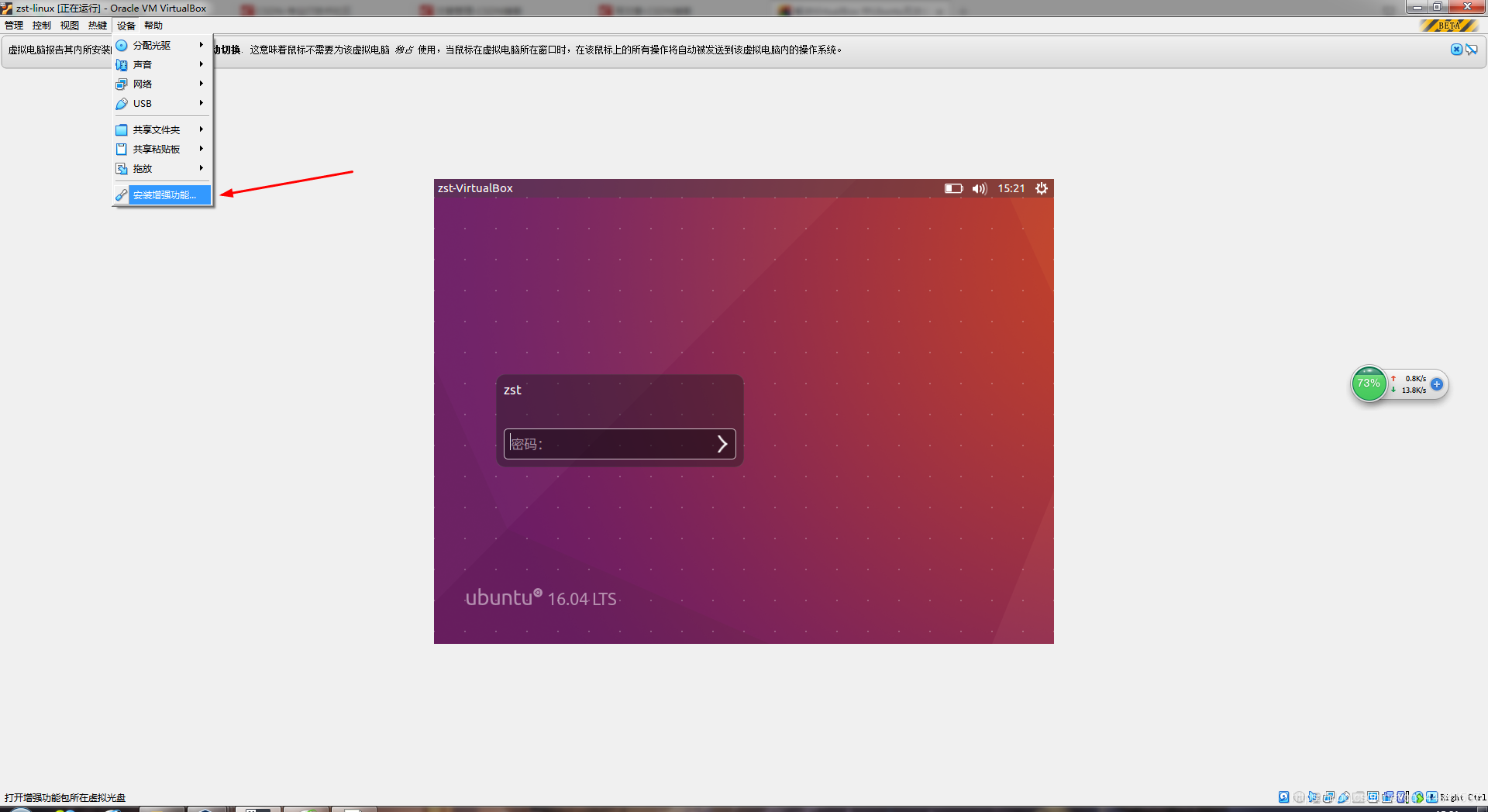
Task: Click the CPU virtualization V status icon
Action: click(1402, 797)
